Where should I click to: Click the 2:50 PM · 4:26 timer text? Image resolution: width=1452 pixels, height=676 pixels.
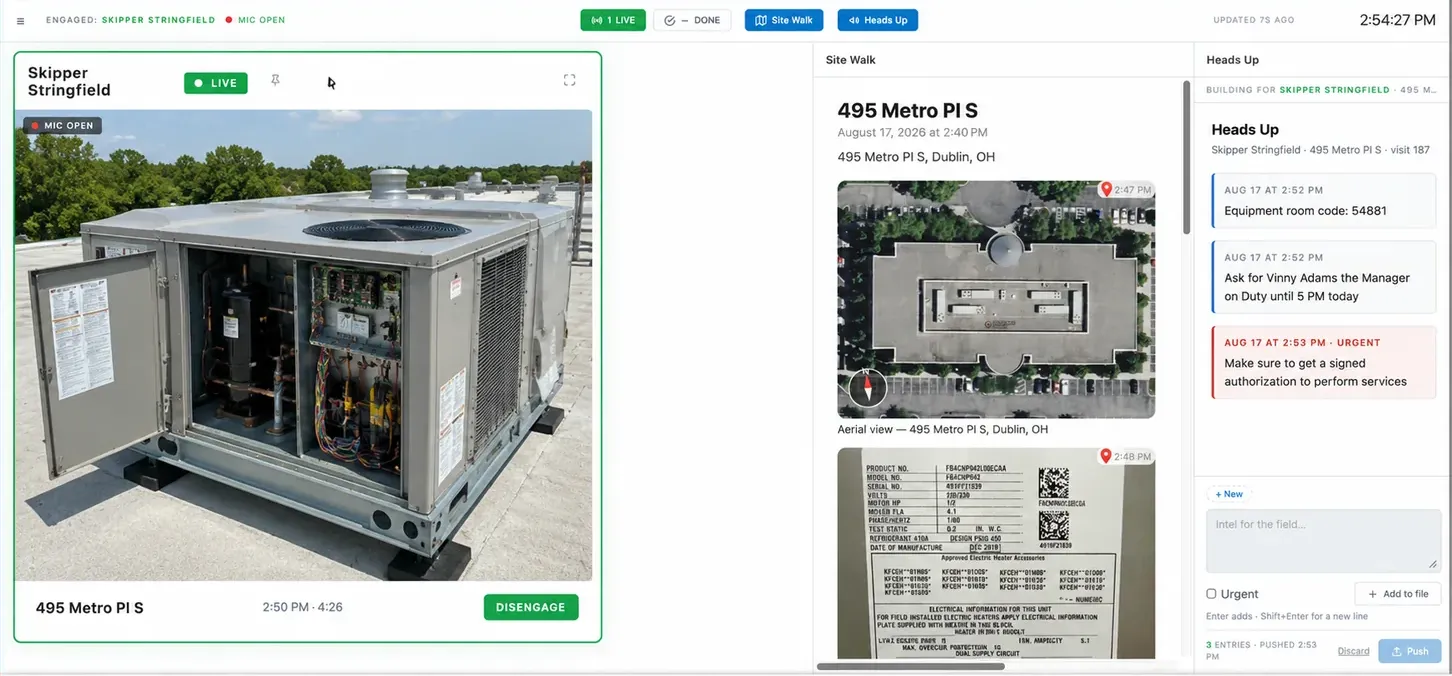click(x=303, y=607)
